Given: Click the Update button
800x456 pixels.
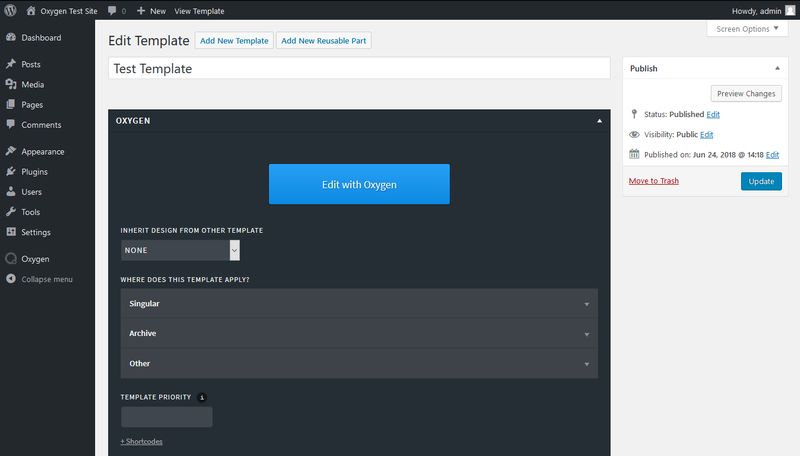Looking at the screenshot, I should click(761, 181).
